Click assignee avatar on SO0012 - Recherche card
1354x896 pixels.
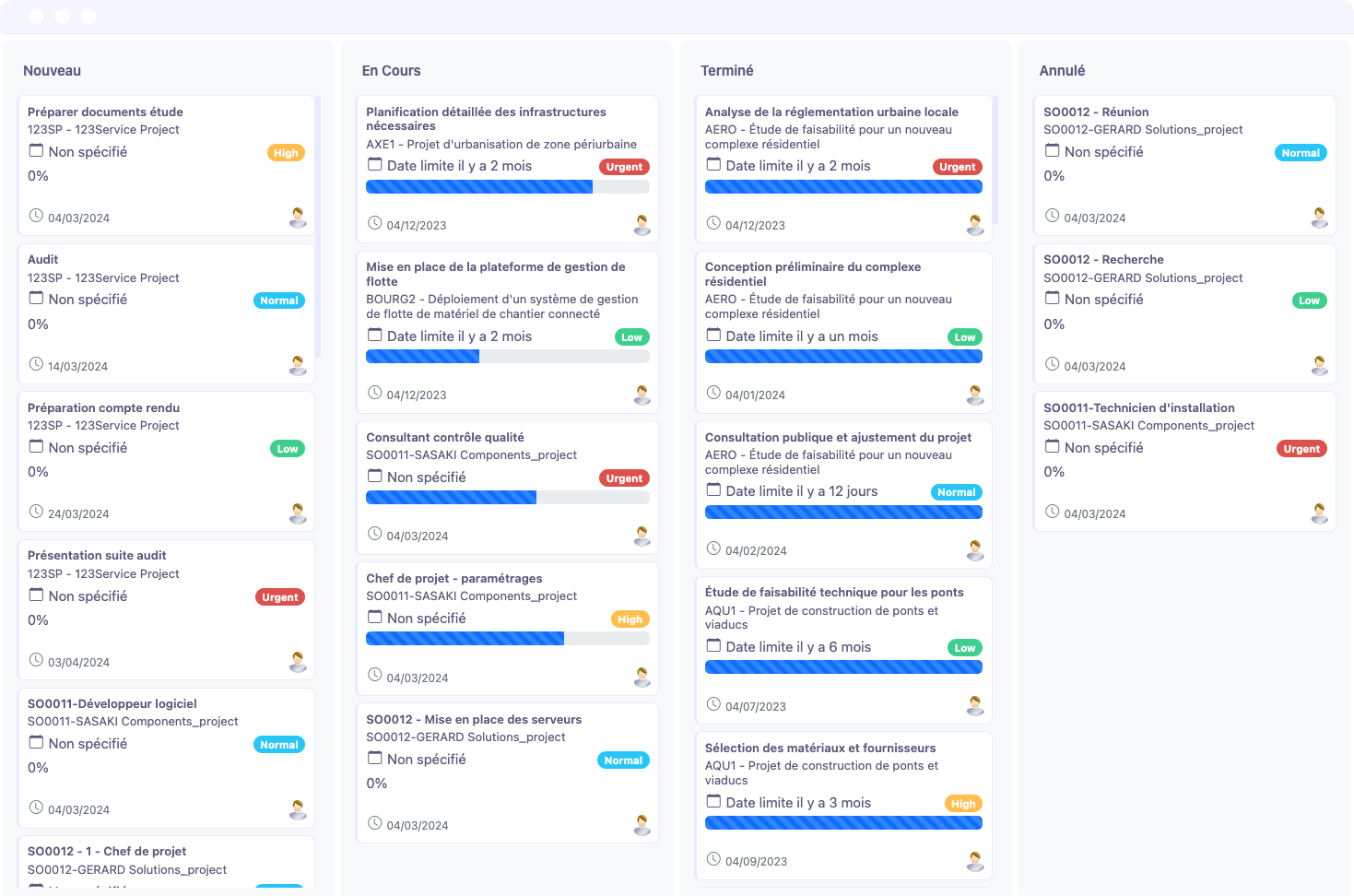pyautogui.click(x=1320, y=366)
